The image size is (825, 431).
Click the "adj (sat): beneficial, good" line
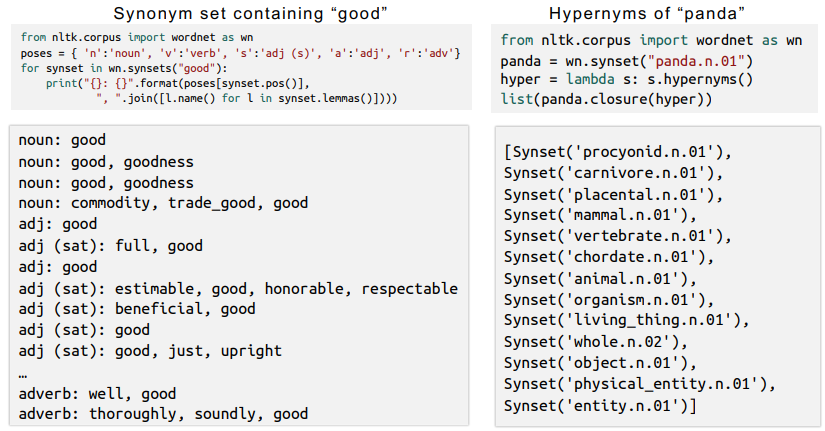(x=137, y=309)
